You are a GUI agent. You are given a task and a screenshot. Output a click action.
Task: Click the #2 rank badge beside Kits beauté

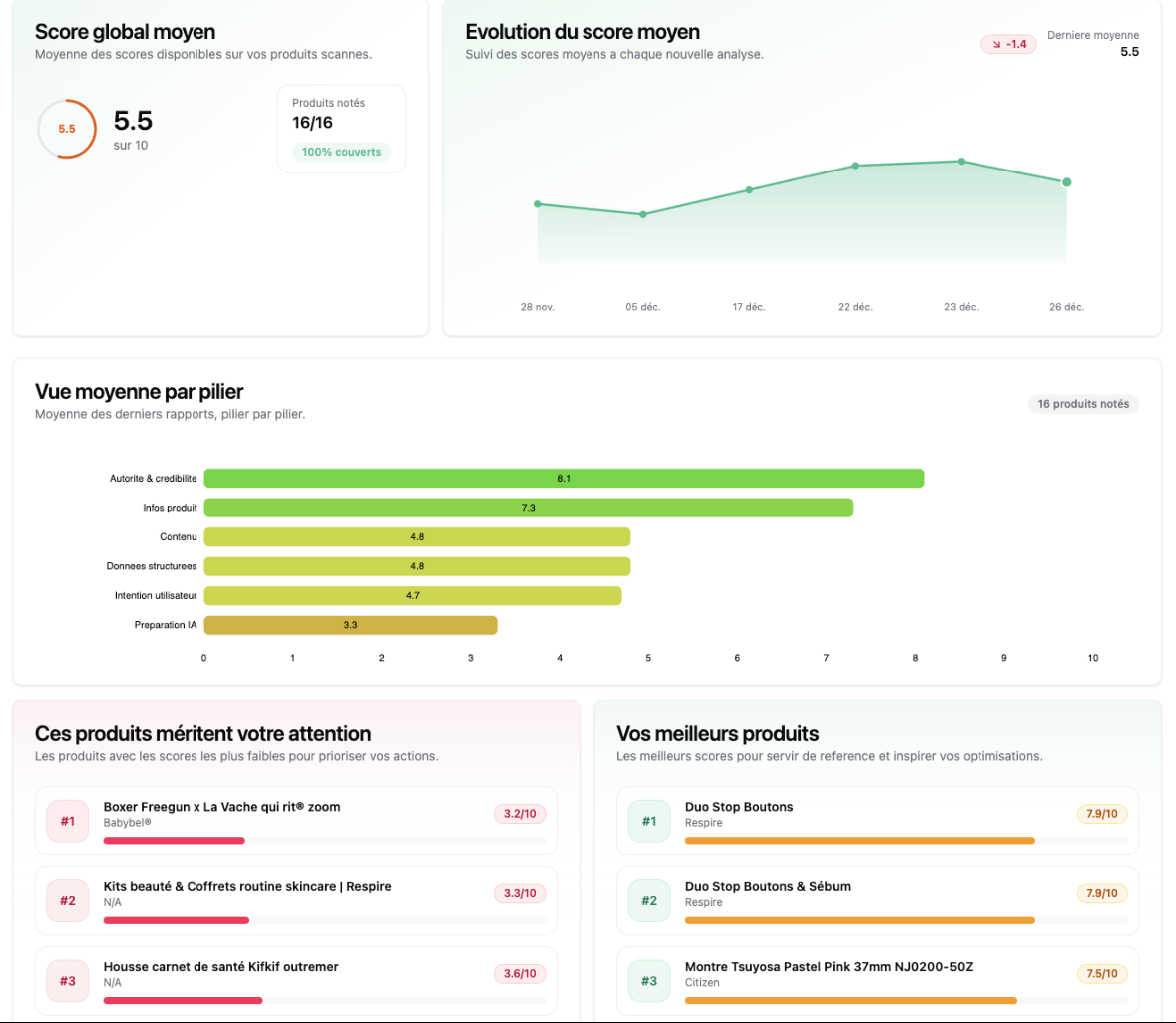tap(67, 900)
